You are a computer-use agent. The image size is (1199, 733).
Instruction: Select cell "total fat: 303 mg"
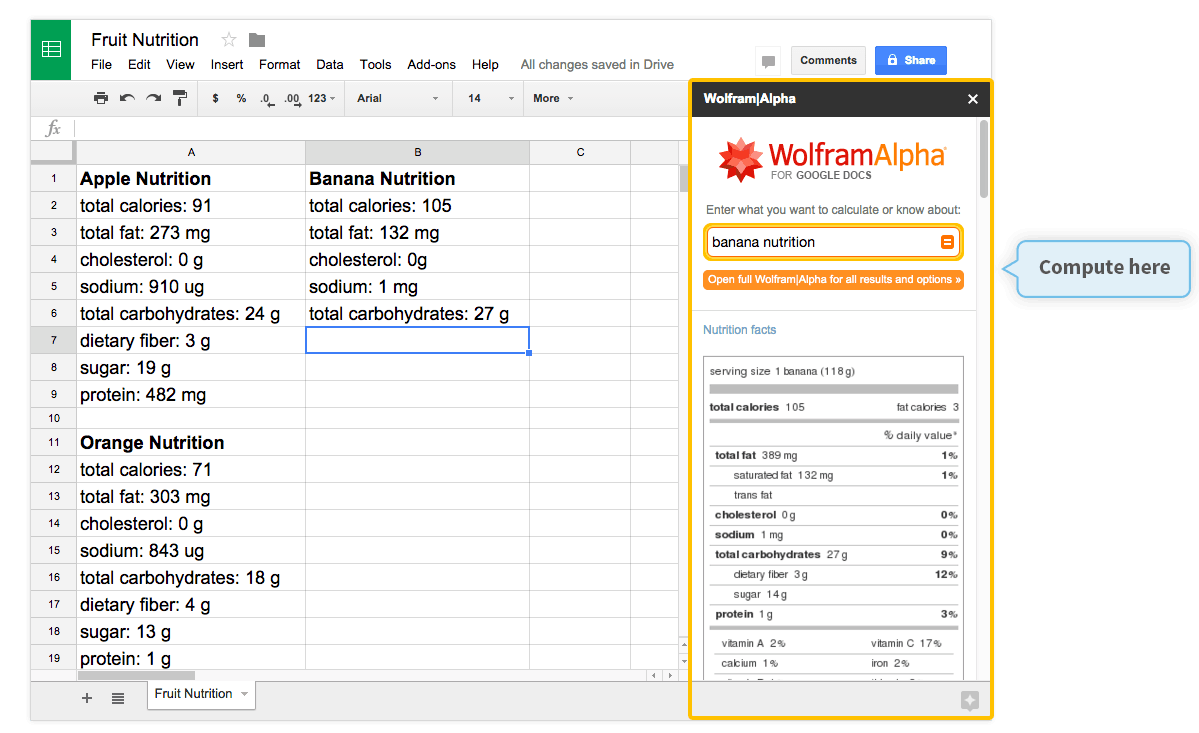[191, 497]
